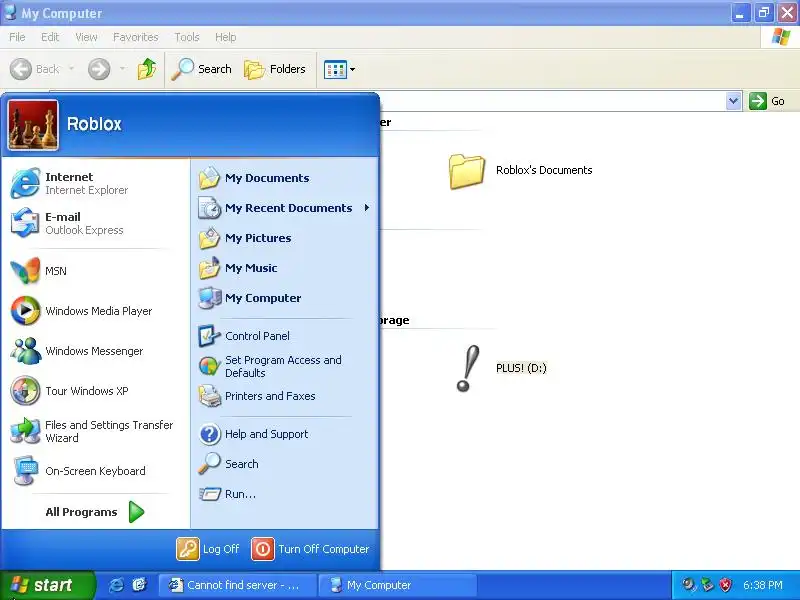The image size is (800, 600).
Task: Open Back button history dropdown
Action: click(x=71, y=69)
